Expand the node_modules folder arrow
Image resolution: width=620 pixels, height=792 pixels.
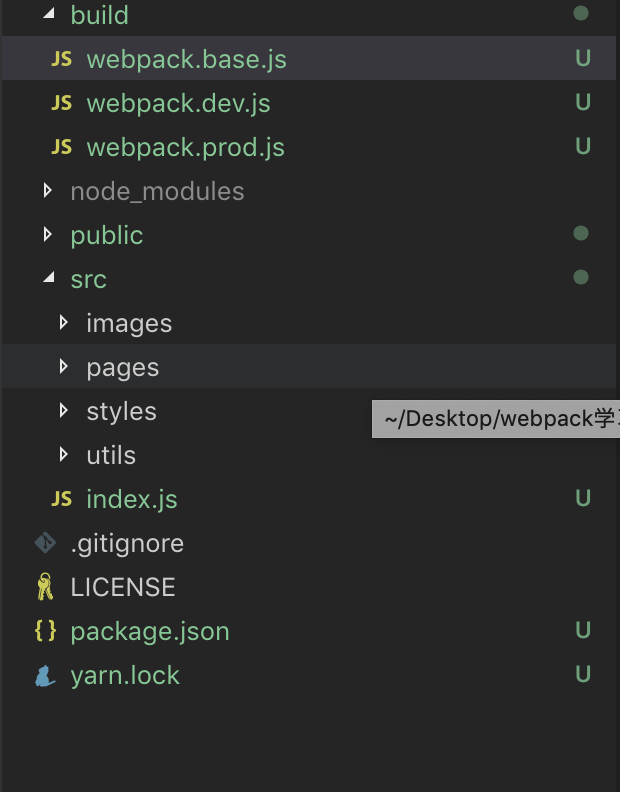[x=47, y=190]
